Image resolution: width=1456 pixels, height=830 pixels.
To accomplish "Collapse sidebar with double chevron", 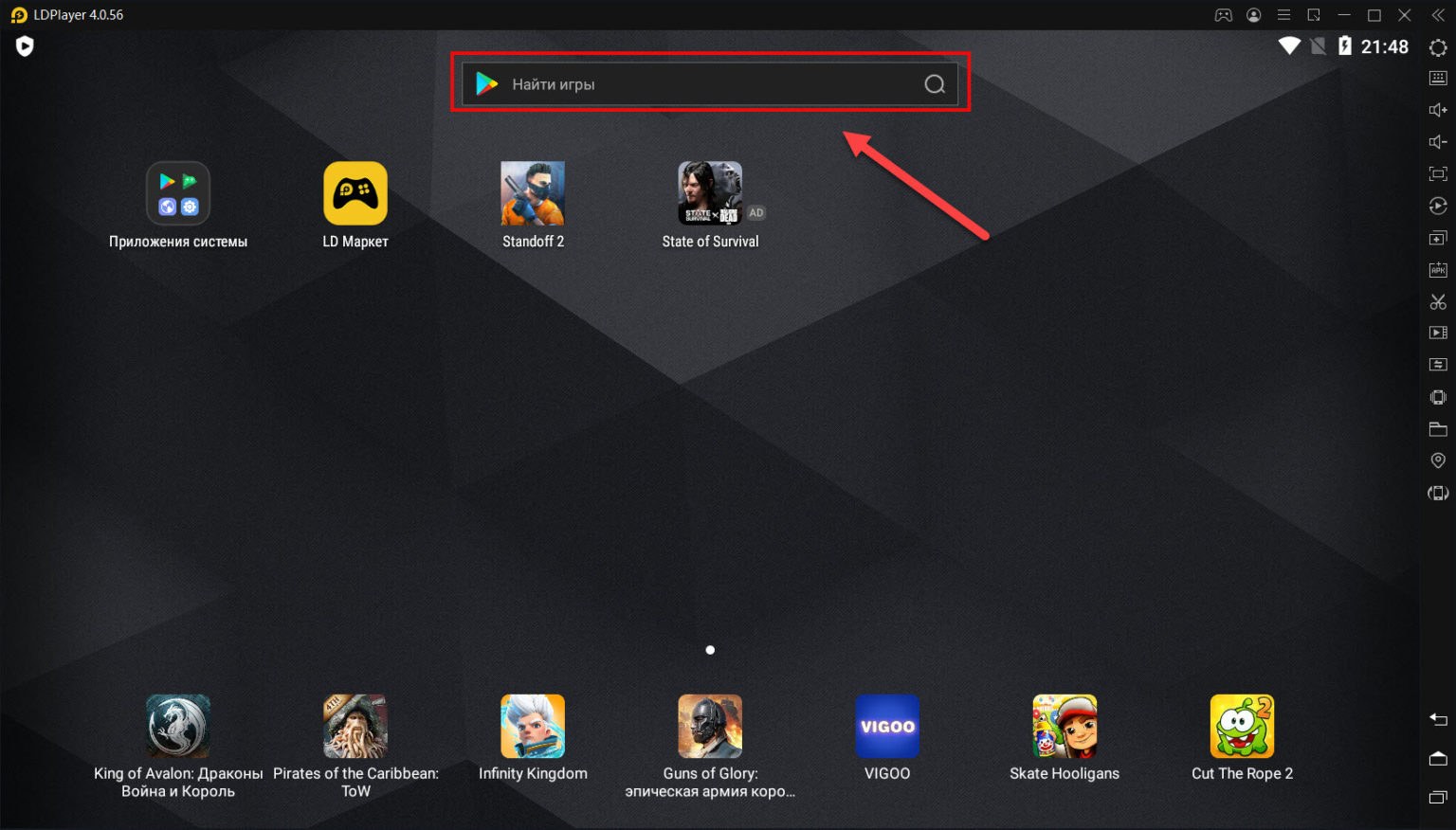I will click(1438, 15).
